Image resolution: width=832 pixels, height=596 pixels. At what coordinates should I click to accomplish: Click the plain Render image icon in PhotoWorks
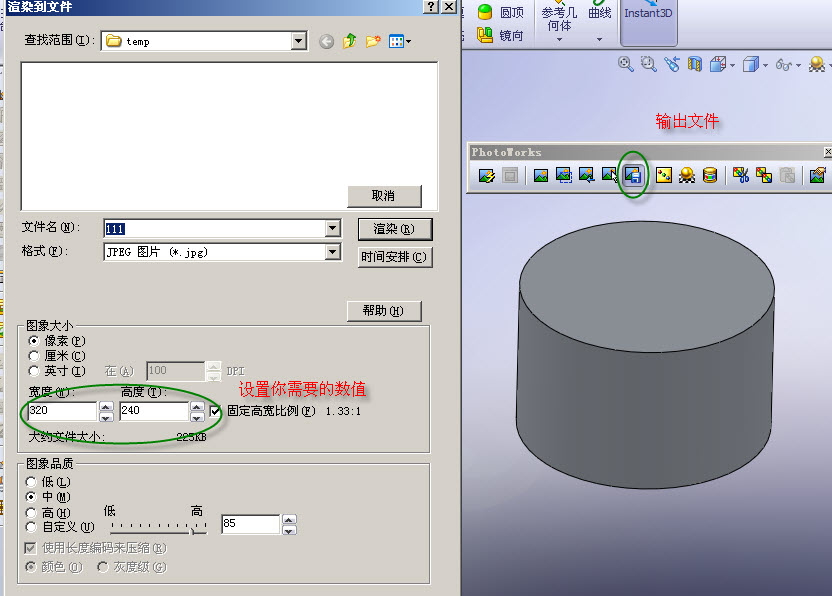(541, 175)
